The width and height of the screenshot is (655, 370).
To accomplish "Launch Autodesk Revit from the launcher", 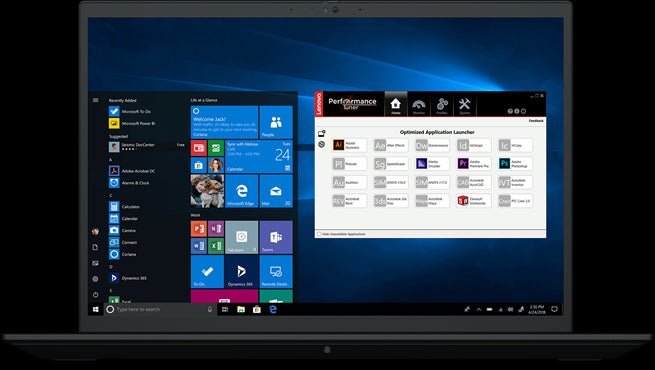I will [x=349, y=201].
